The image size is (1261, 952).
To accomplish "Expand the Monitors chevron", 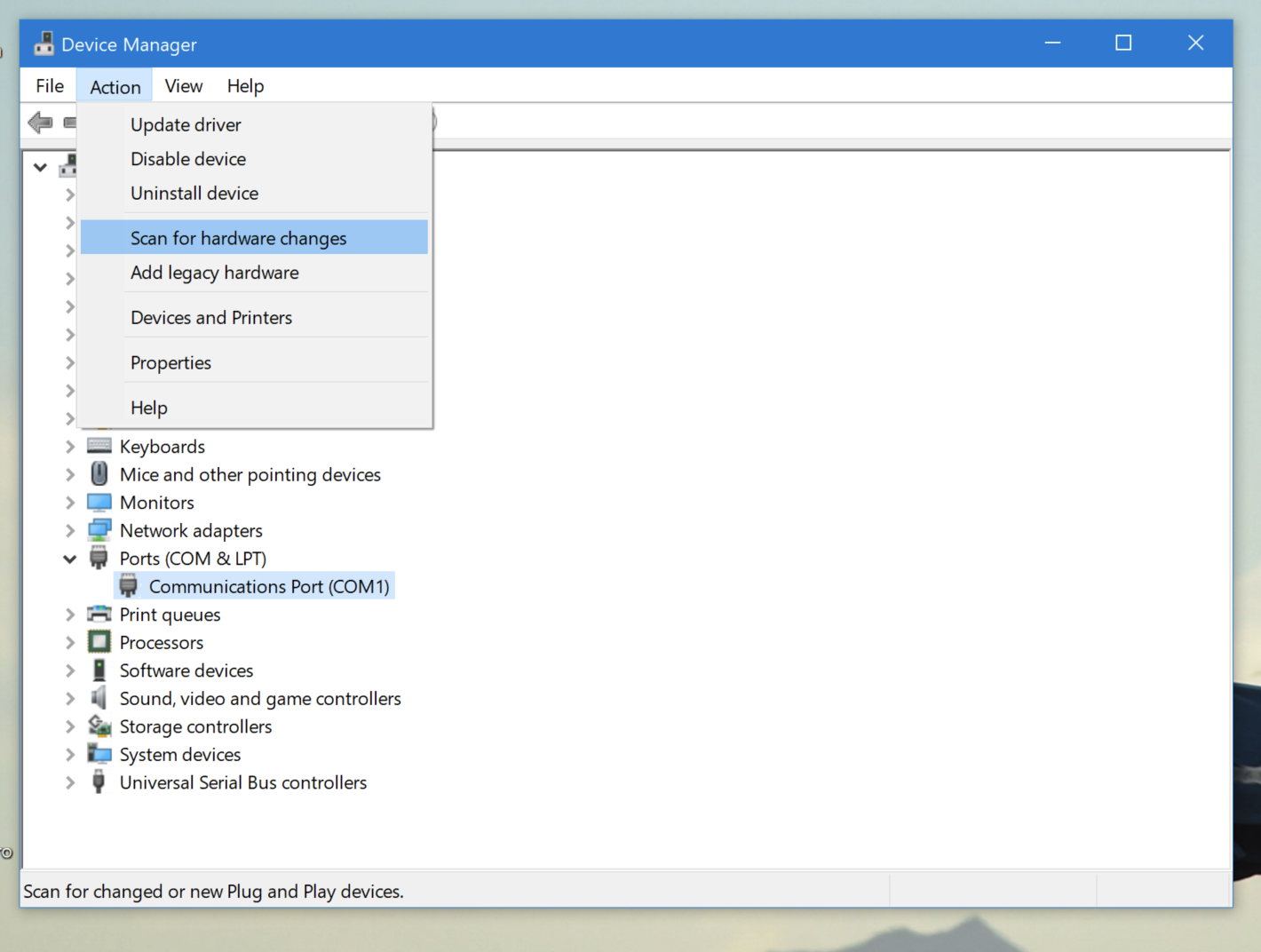I will [70, 503].
